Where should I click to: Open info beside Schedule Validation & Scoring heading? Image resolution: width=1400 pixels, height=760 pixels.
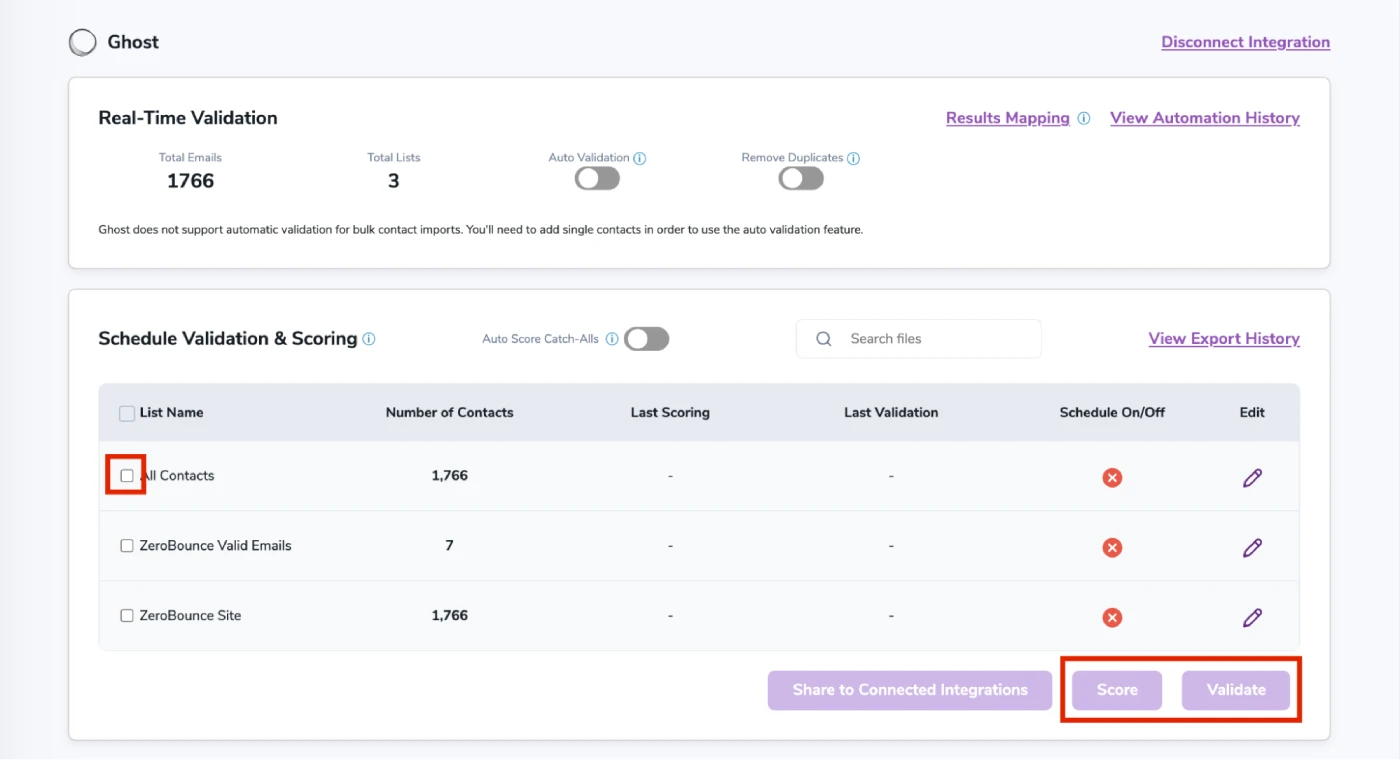pyautogui.click(x=368, y=338)
